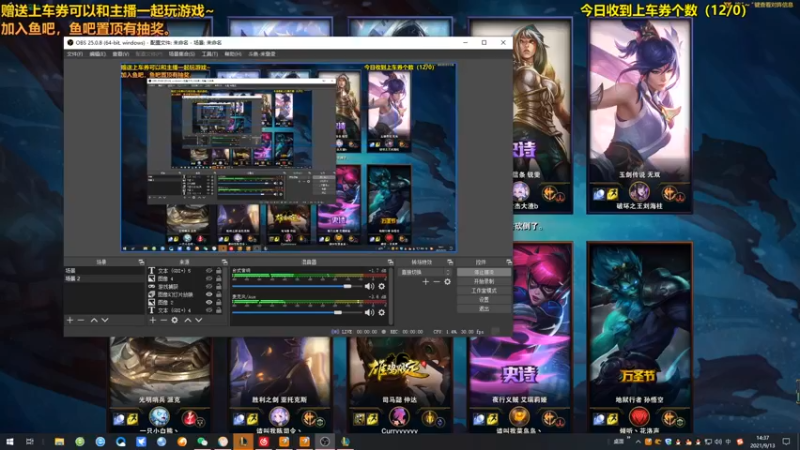The width and height of the screenshot is (800, 450).
Task: Pop out the Scenes dock panel
Action: [141, 262]
